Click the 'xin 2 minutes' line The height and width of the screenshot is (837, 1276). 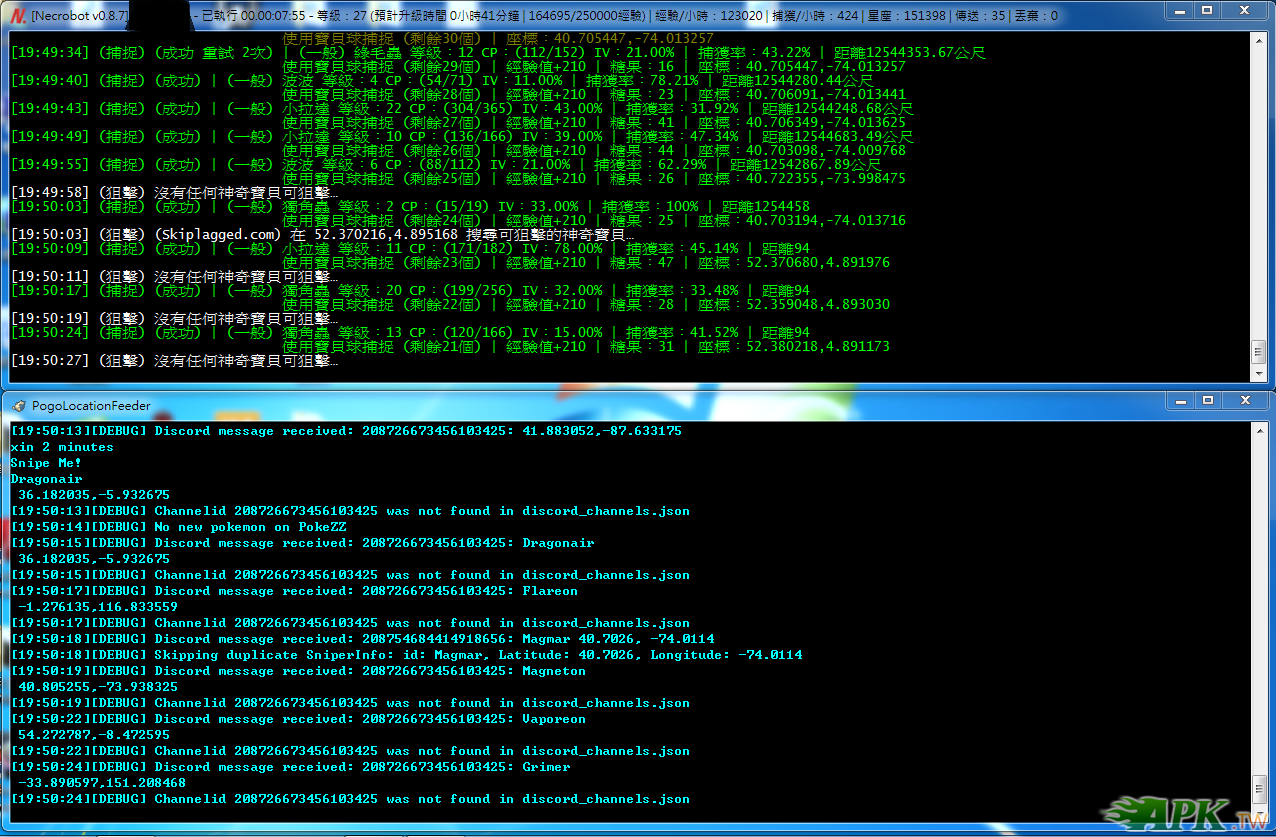tap(62, 447)
